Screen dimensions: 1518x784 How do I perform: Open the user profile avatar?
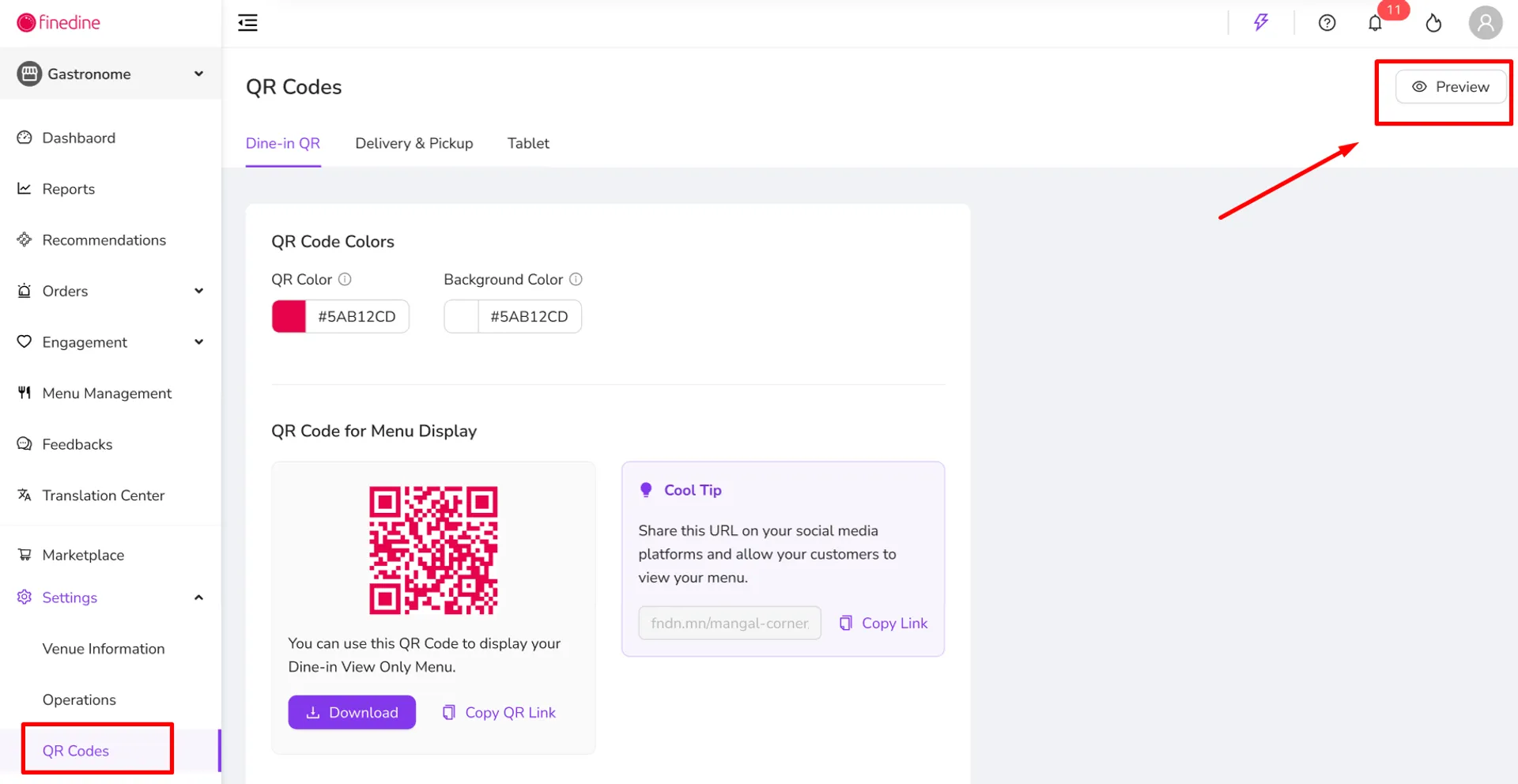coord(1486,23)
